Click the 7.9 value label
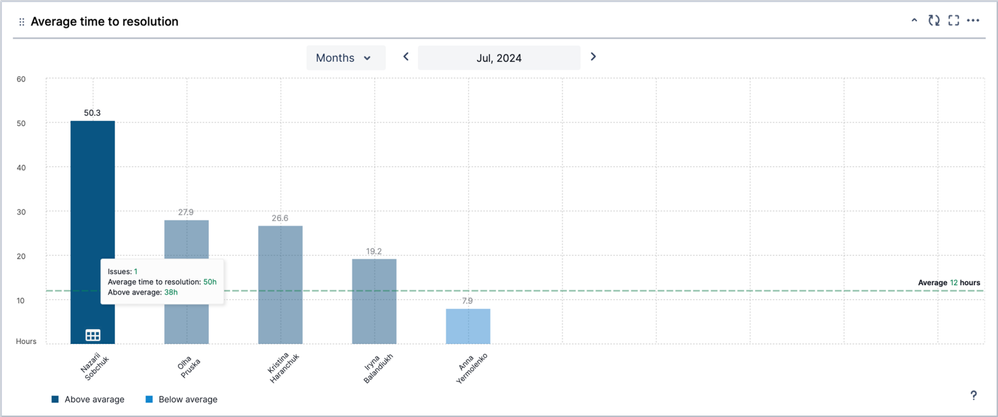998x417 pixels. coord(468,301)
